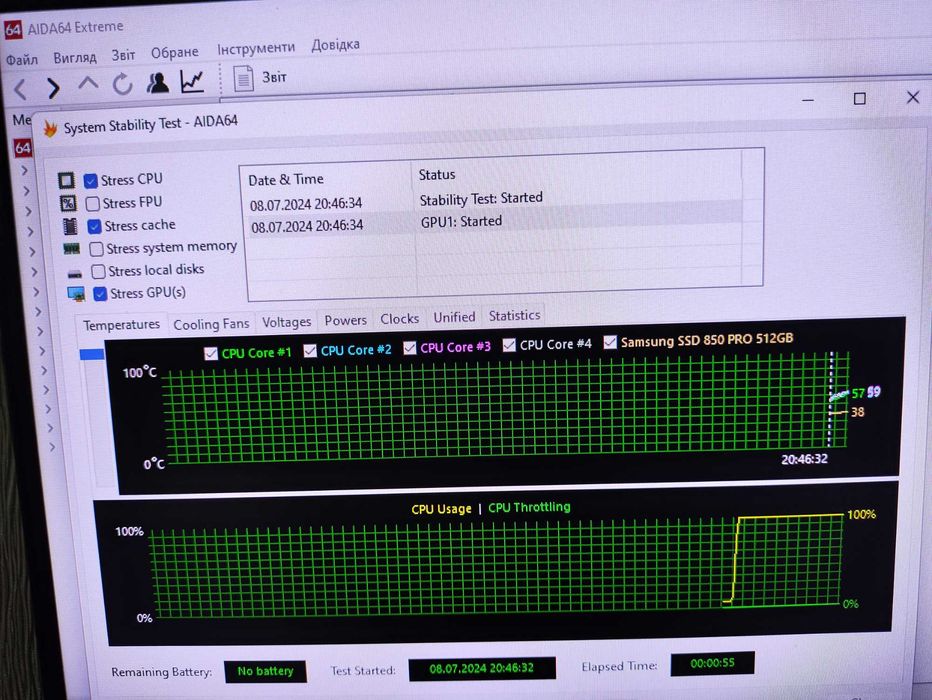This screenshot has width=932, height=700.
Task: Select the Temperatures tab
Action: point(121,325)
